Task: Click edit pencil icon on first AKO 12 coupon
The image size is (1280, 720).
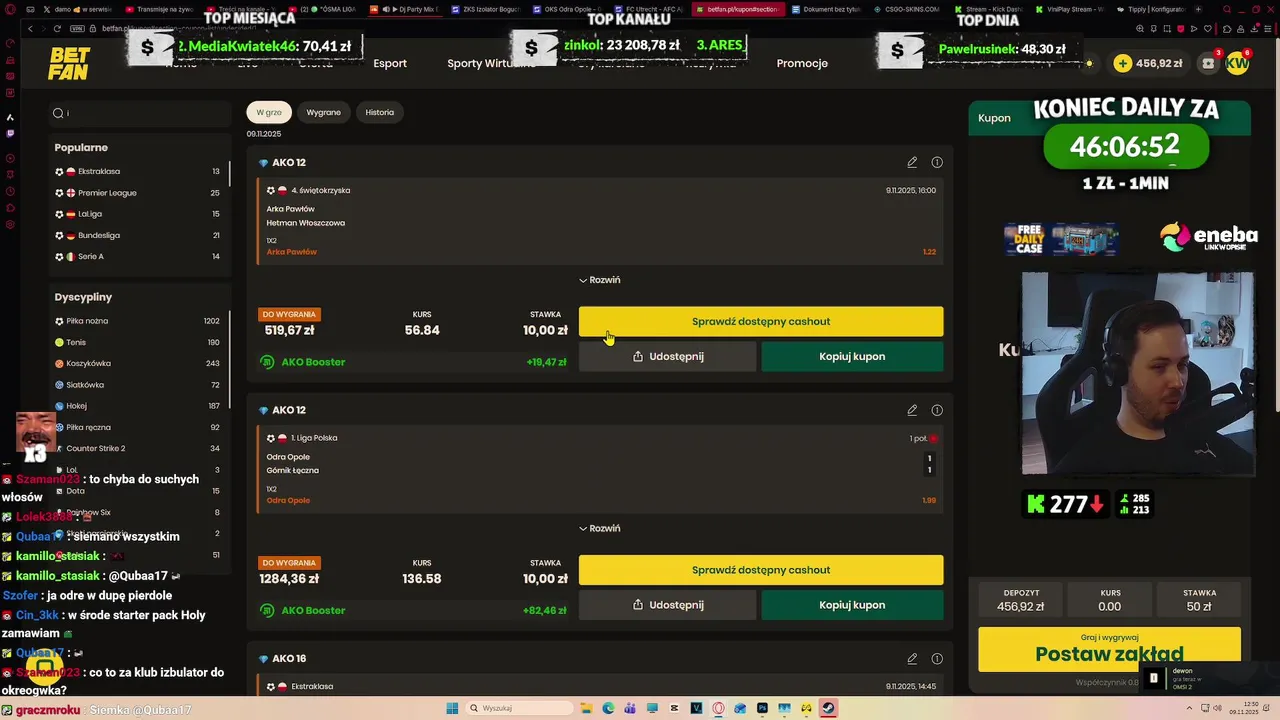Action: (x=912, y=162)
